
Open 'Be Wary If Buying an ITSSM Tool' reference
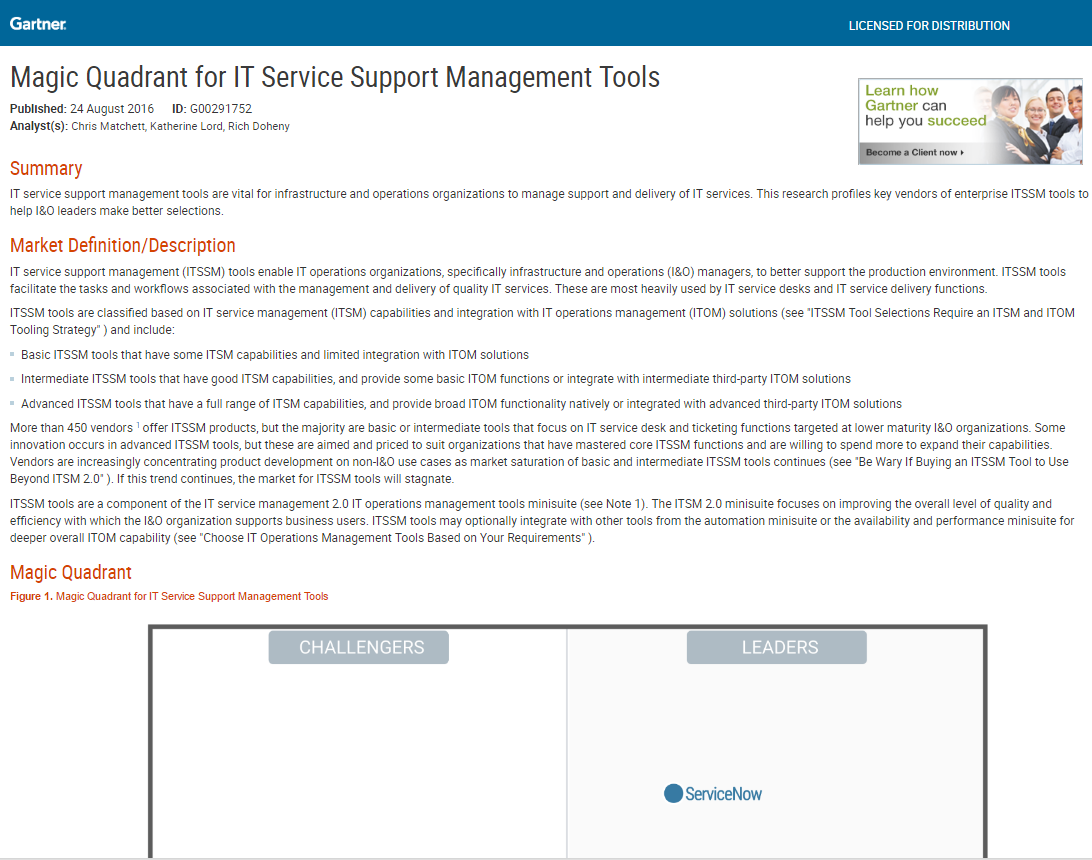539,470
